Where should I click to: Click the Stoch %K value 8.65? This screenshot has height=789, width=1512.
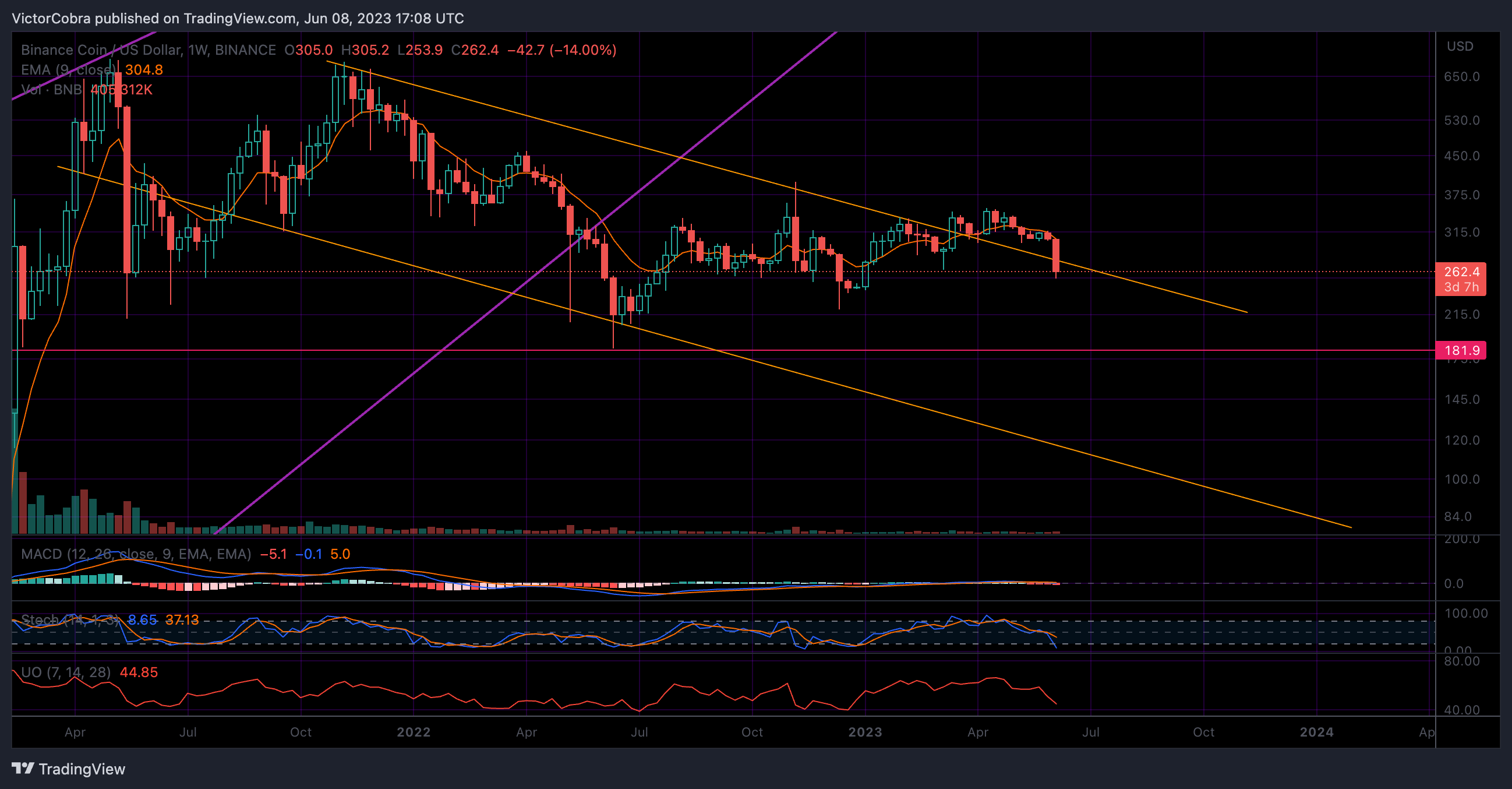tap(143, 620)
